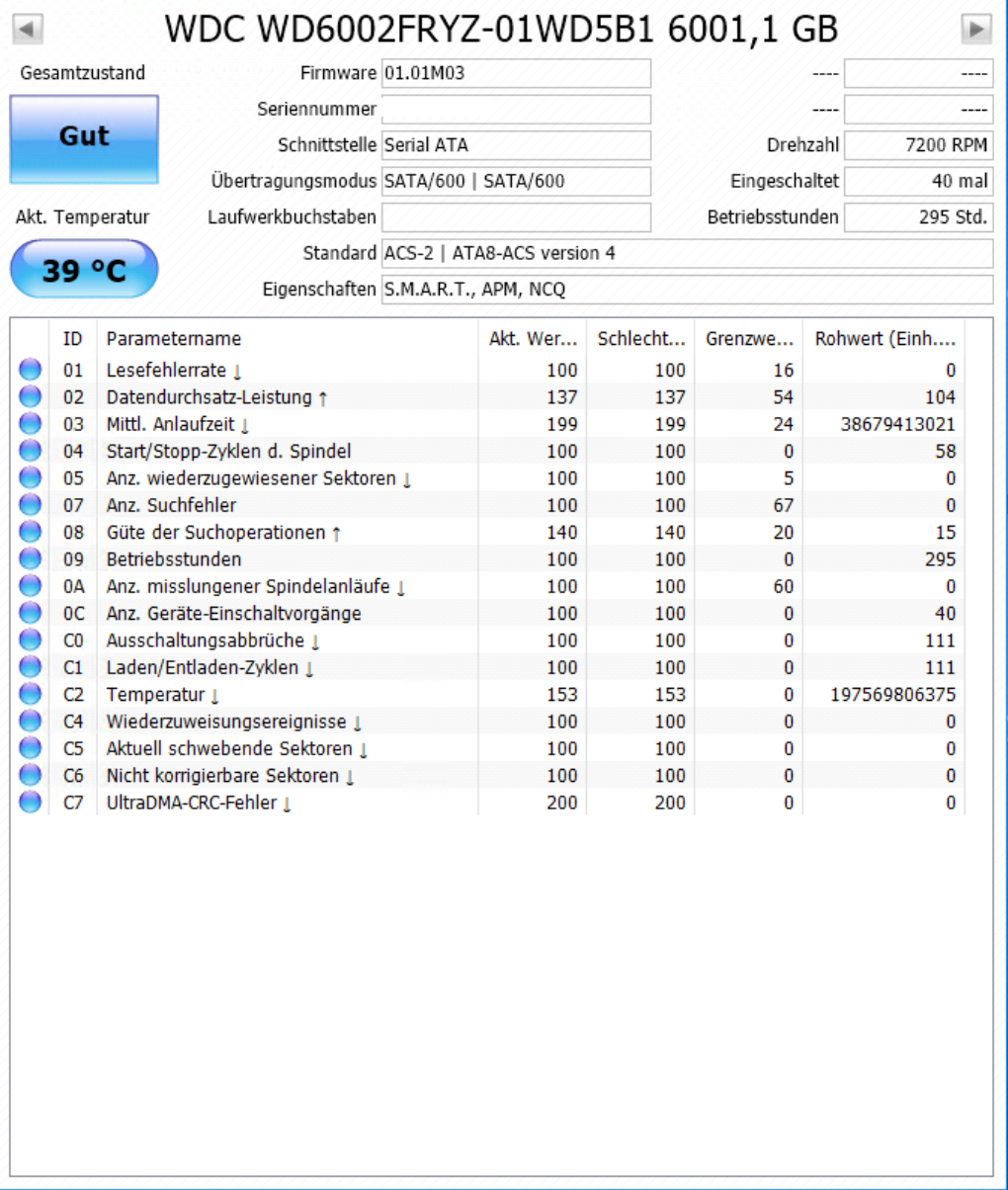This screenshot has width=1008, height=1190.
Task: Select Güte der Suchoperationen parameter name
Action: [223, 533]
